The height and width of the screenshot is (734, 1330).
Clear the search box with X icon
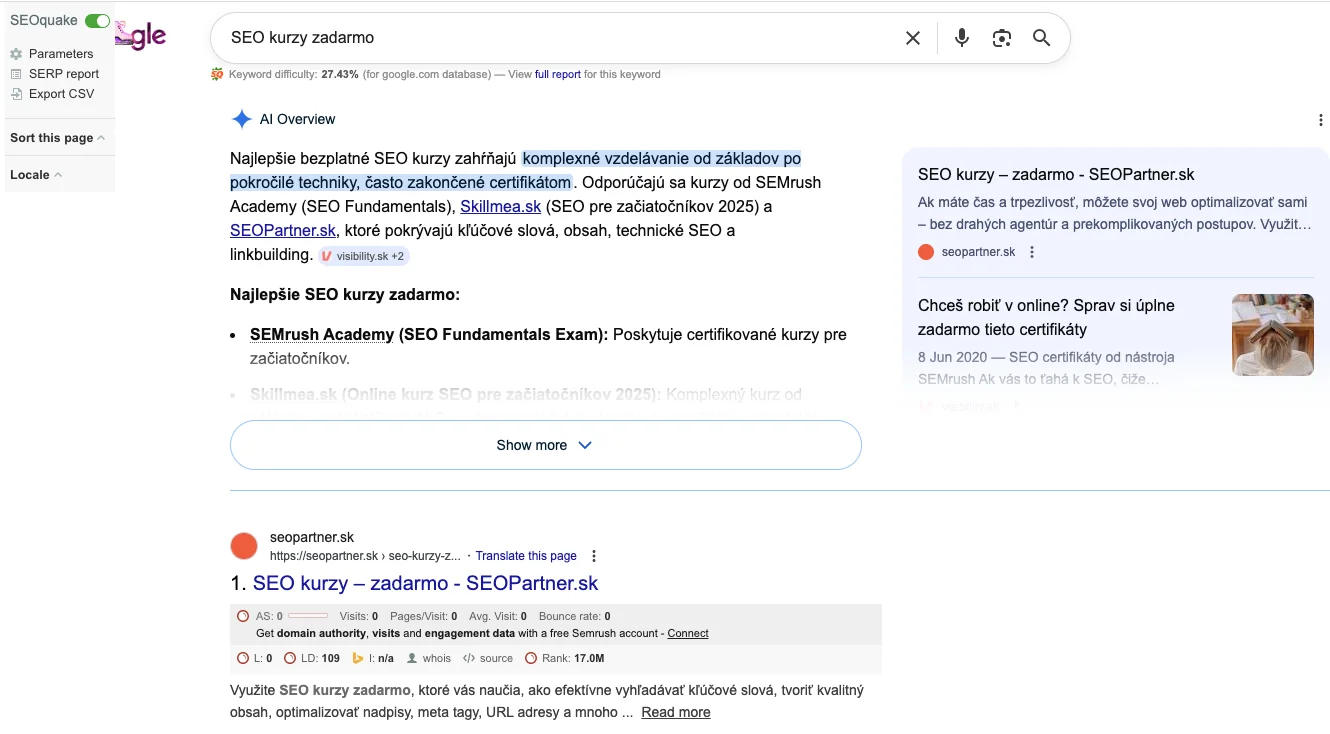[912, 38]
